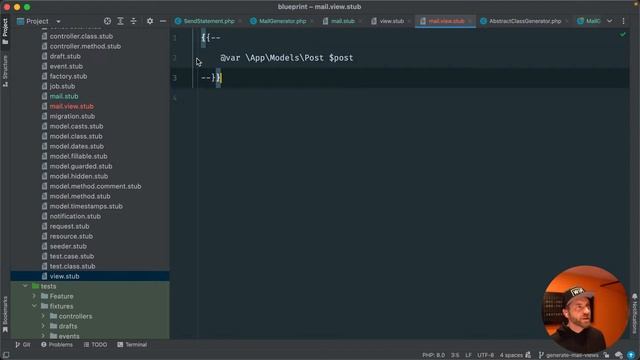Select model.dates.stub file
Viewport: 640px width, 360px height.
77,146
